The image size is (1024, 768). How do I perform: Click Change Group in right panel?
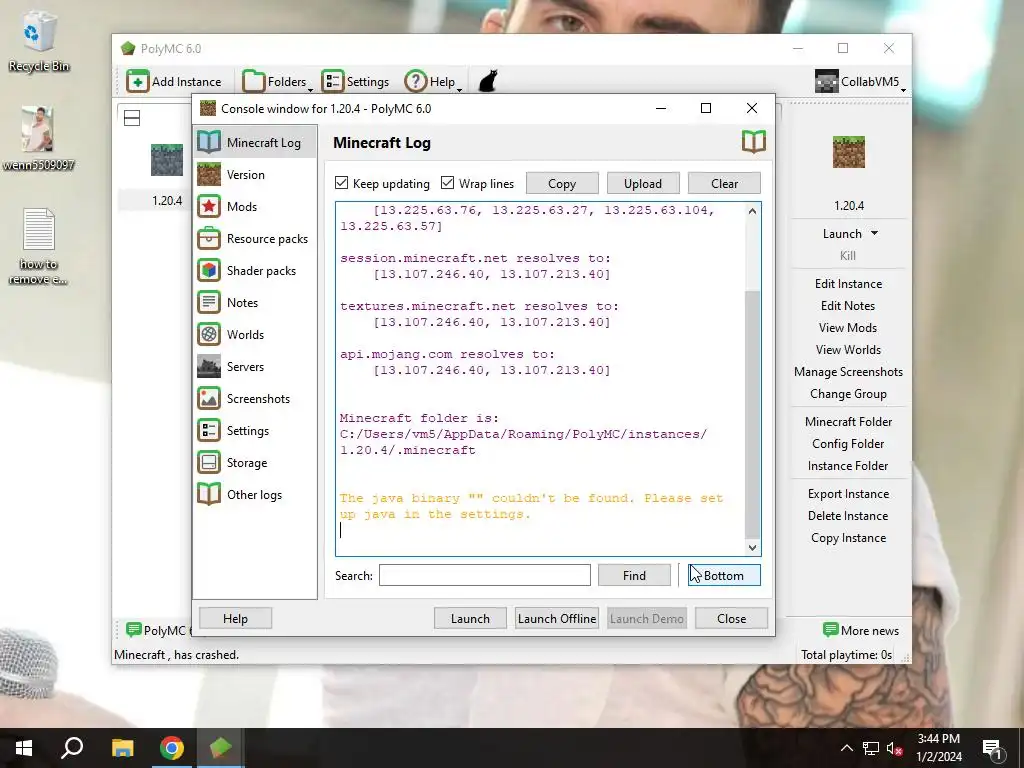[x=848, y=394]
